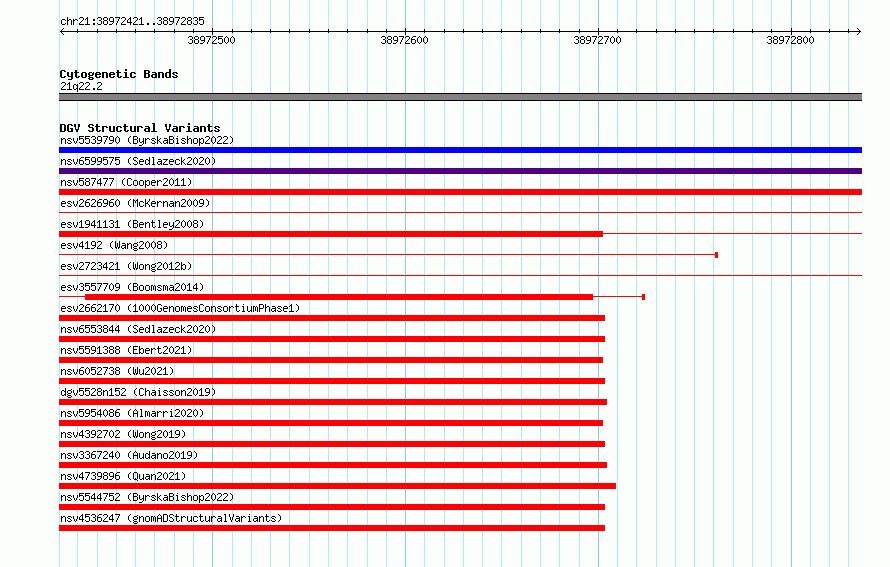Select the red bar under nsv4392702
Screen dimensions: 890x567
click(x=332, y=444)
